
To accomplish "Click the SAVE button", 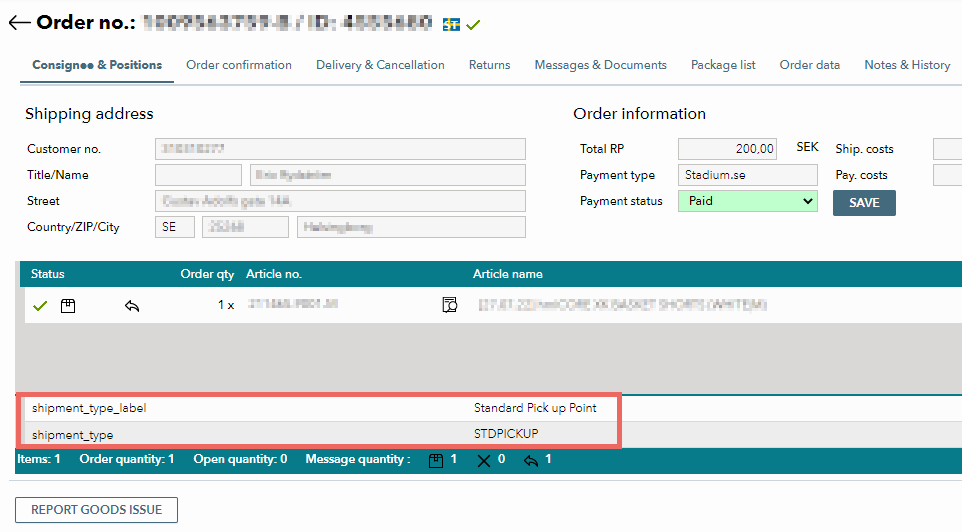I will tap(864, 203).
